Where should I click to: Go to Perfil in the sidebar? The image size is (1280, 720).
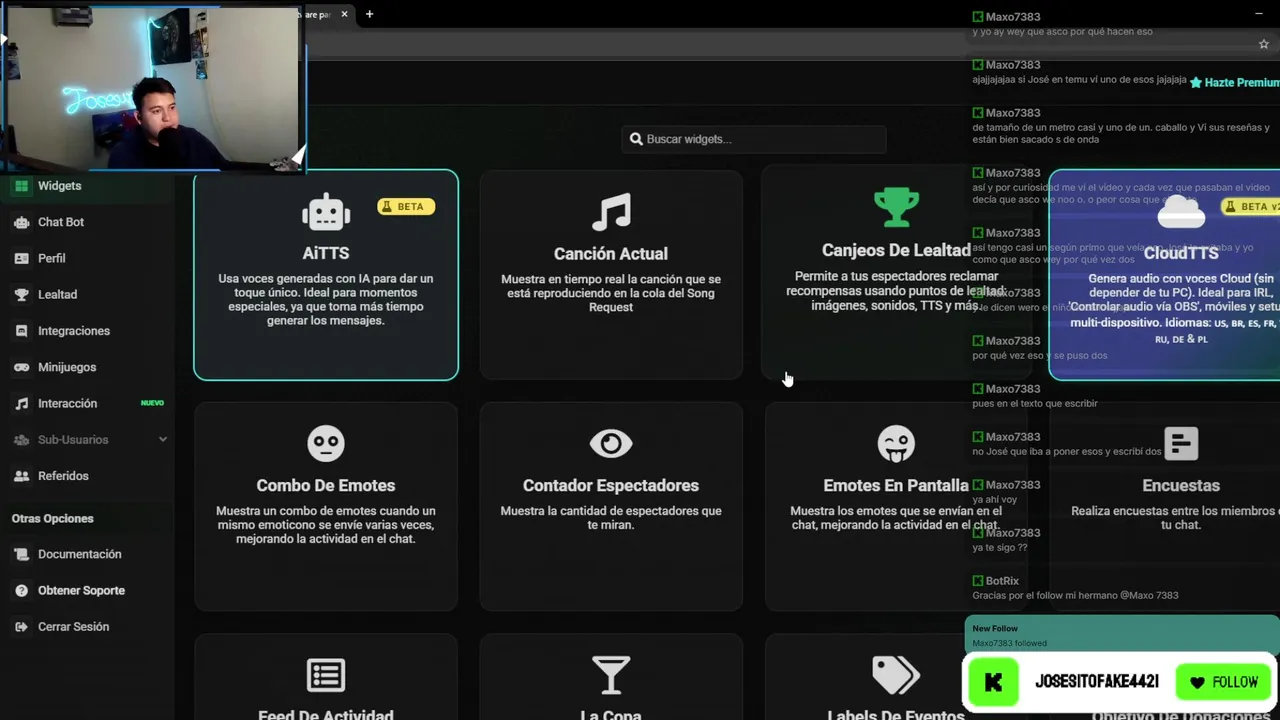(x=52, y=258)
